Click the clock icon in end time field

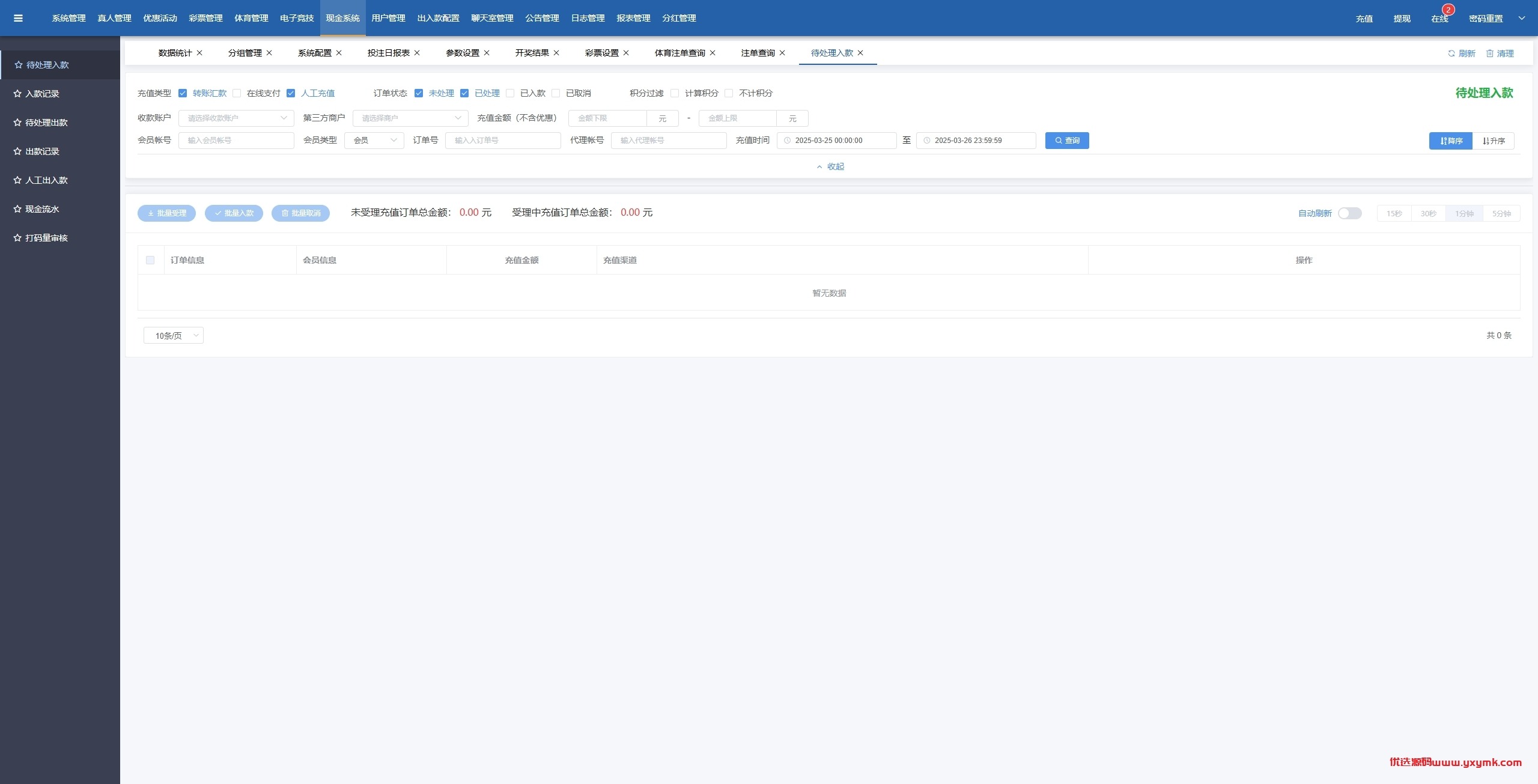tap(926, 141)
